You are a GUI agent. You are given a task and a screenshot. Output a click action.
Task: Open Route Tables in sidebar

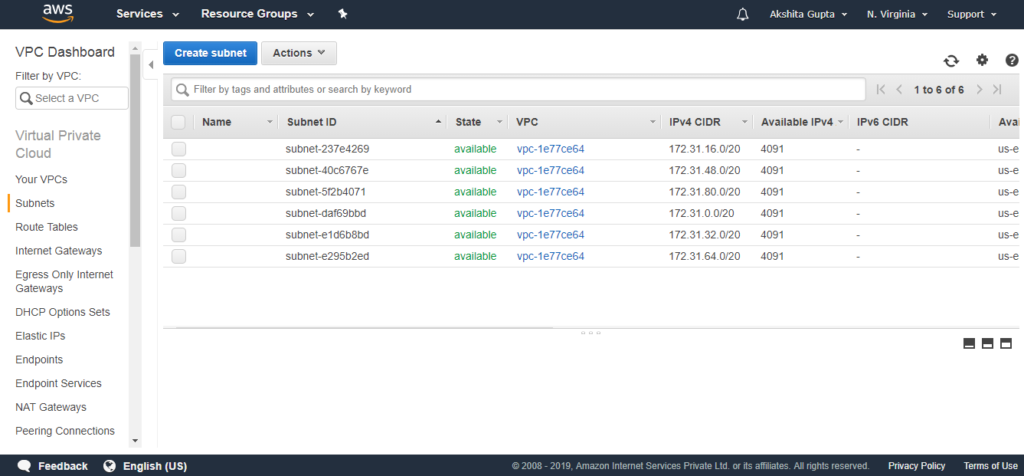[46, 227]
